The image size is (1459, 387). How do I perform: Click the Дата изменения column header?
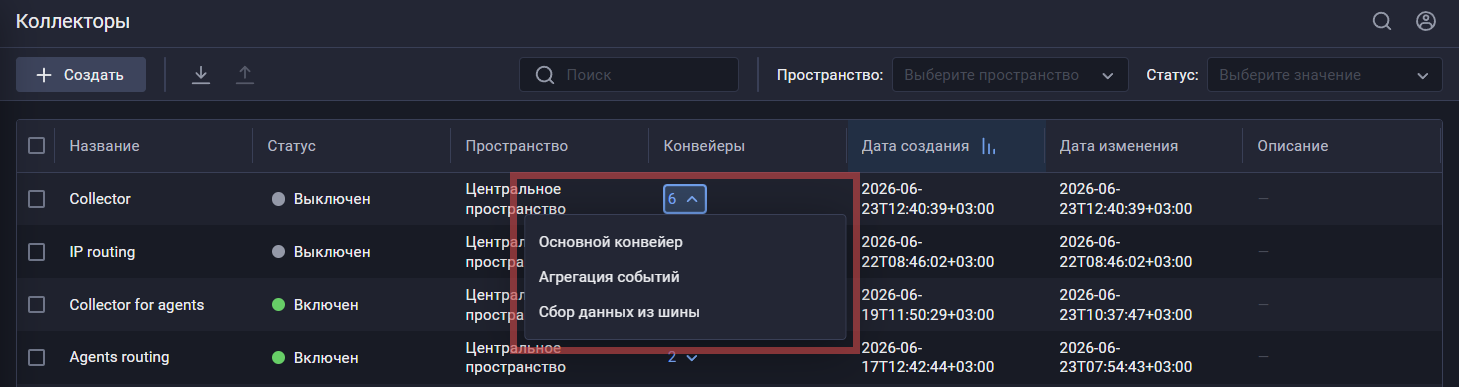pyautogui.click(x=1118, y=146)
